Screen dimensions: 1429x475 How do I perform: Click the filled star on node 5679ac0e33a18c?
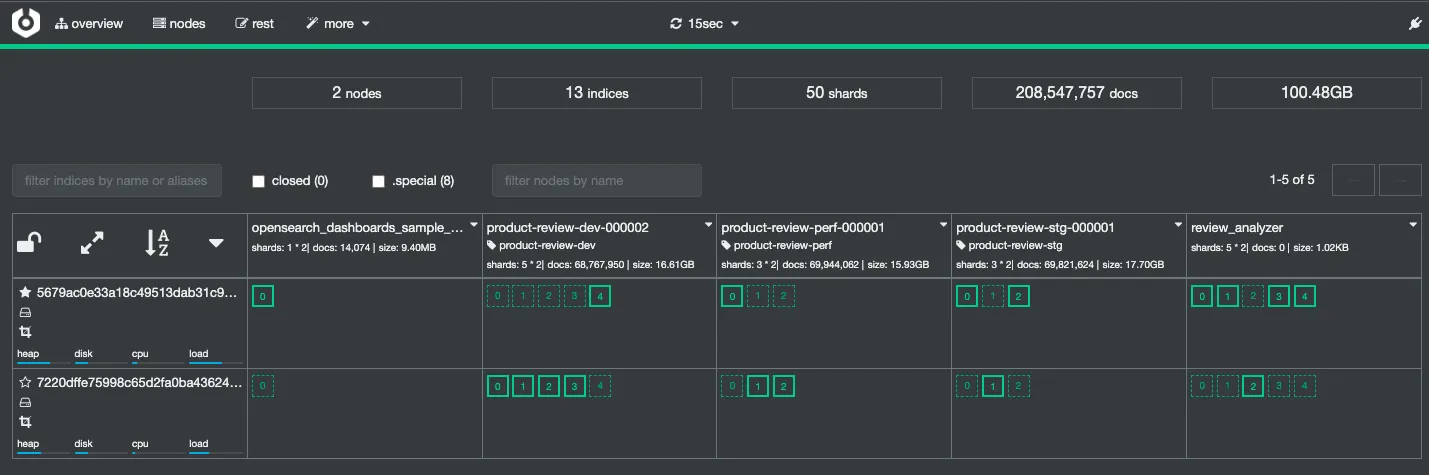click(x=25, y=292)
